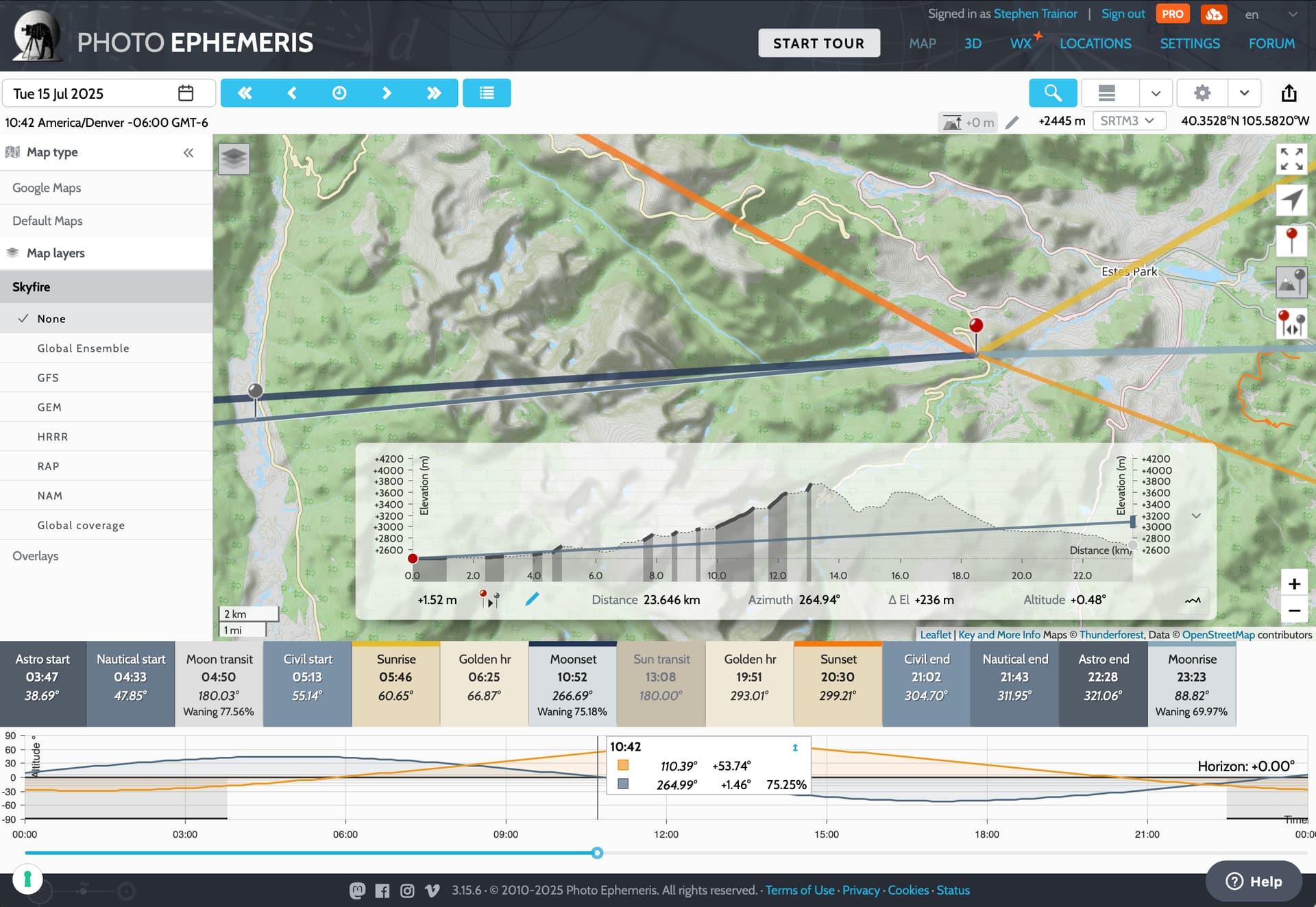Open the map layers stack control
Screen dimensions: 1316x907
coord(234,158)
